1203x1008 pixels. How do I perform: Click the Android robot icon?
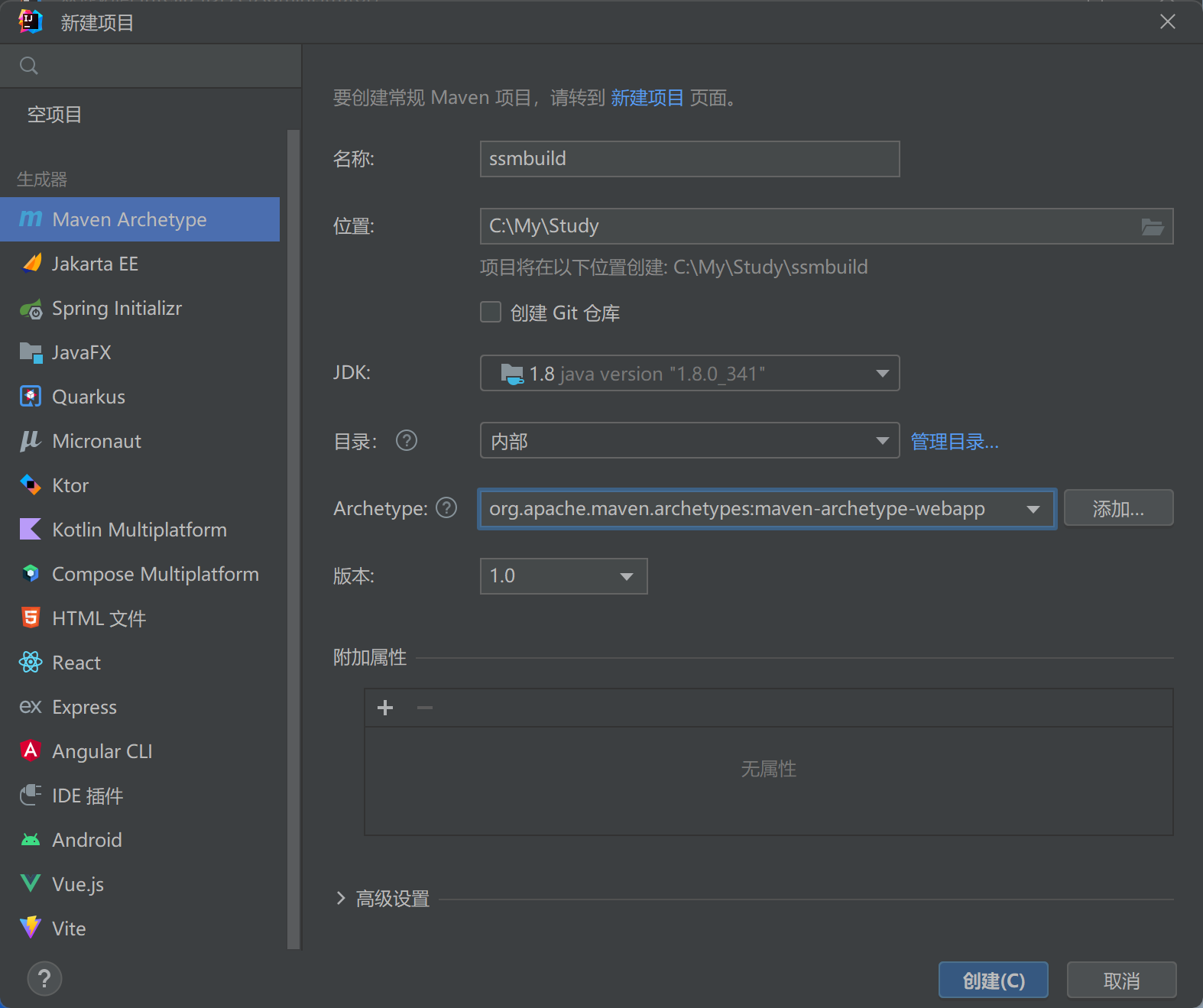click(x=31, y=840)
